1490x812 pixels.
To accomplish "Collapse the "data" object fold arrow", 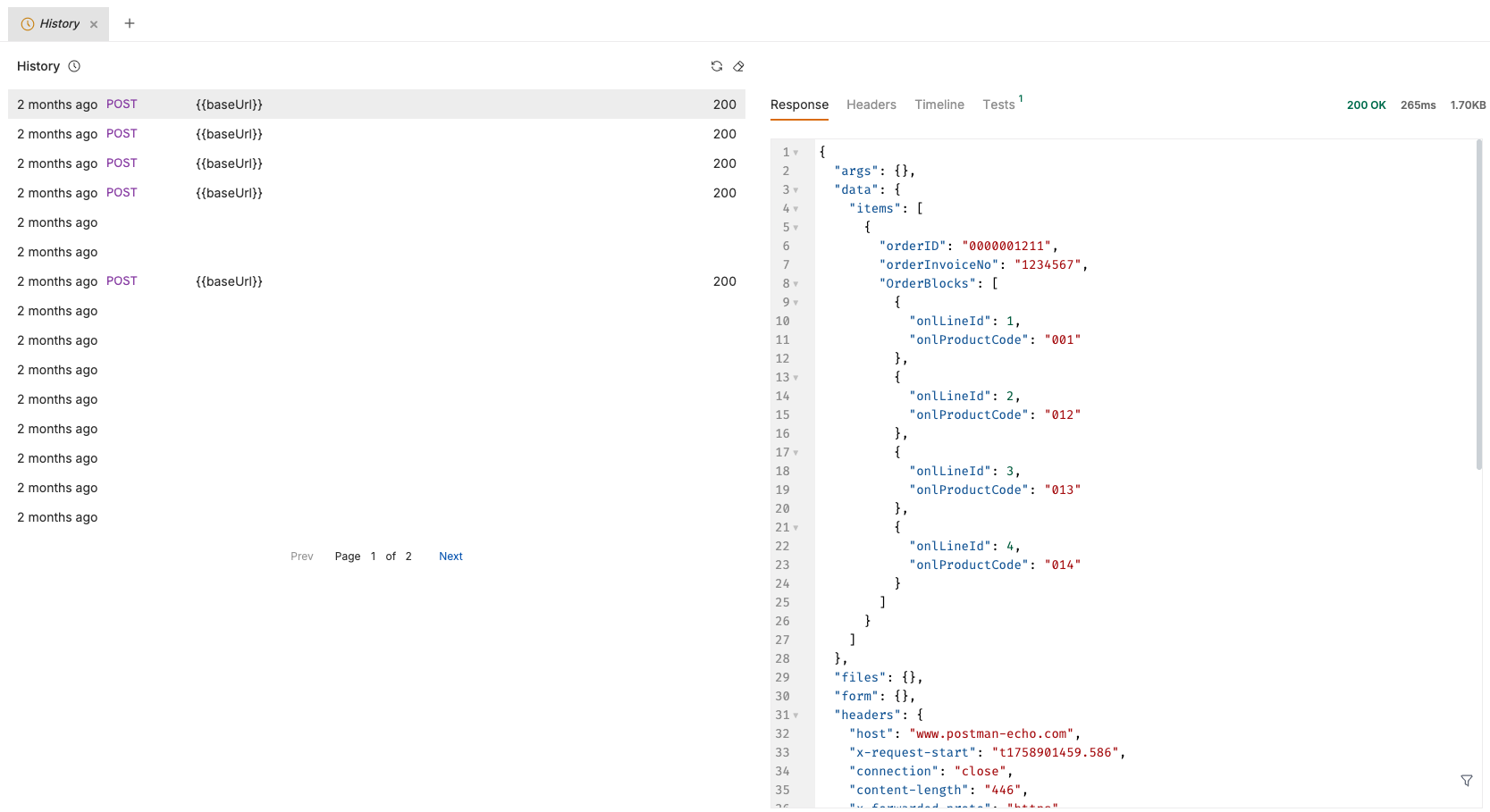I will coord(796,190).
